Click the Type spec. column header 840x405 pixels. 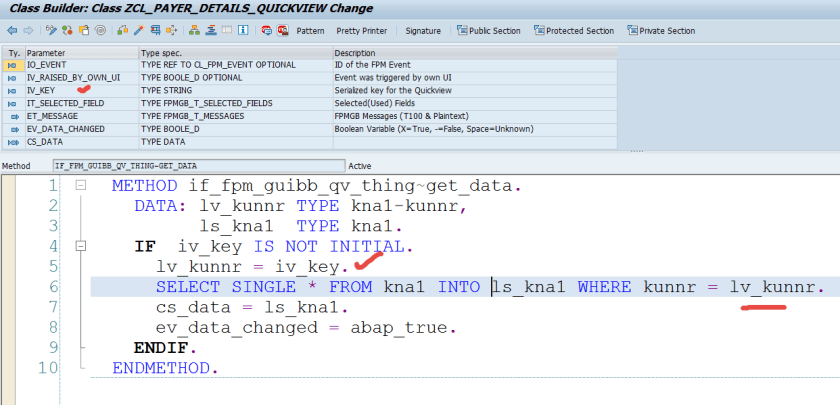pos(235,53)
